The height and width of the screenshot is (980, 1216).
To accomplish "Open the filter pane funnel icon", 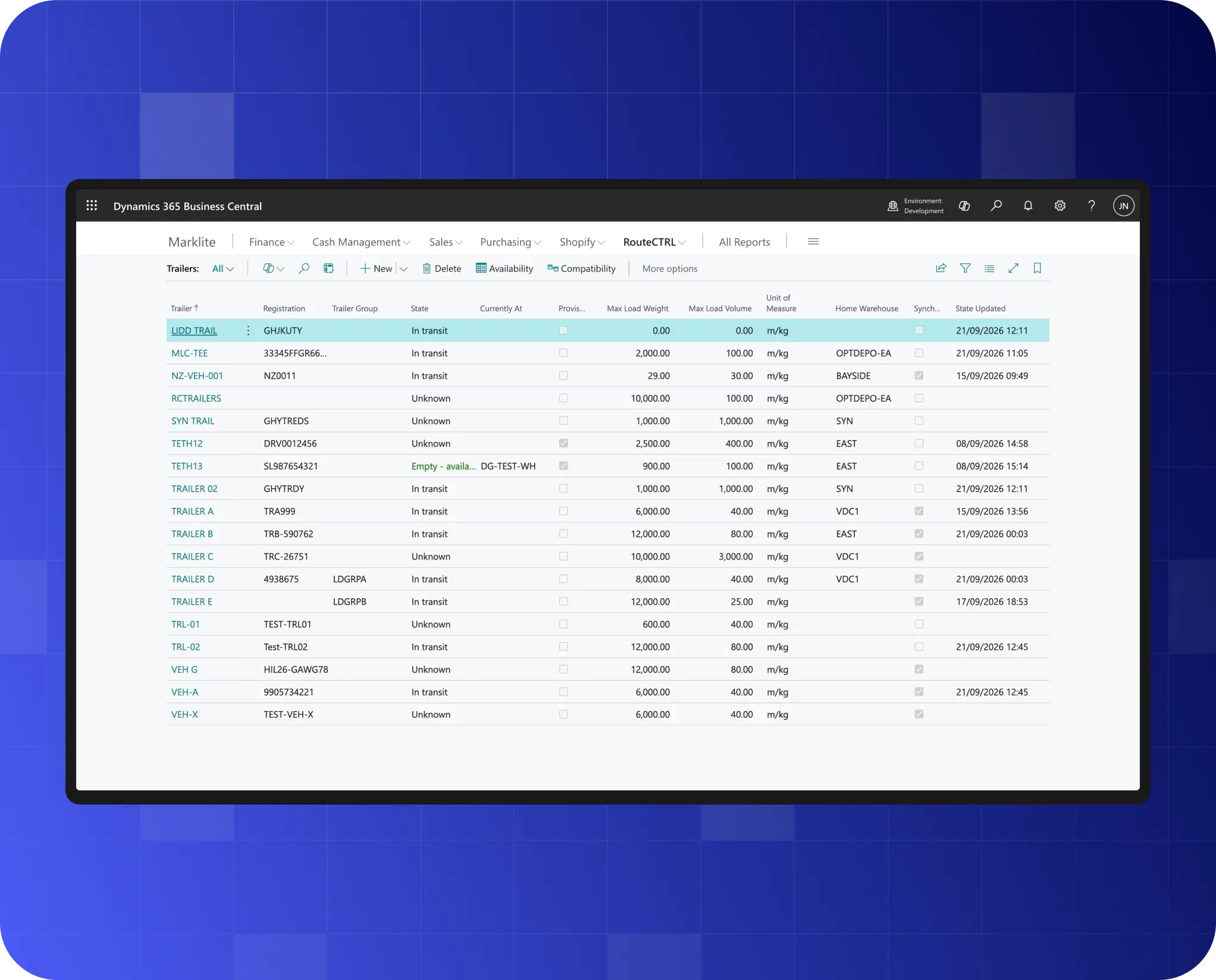I will pyautogui.click(x=966, y=269).
